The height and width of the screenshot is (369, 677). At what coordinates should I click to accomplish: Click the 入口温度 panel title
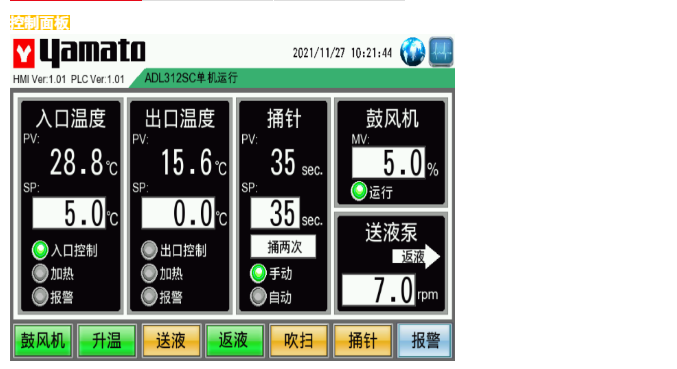pos(71,118)
